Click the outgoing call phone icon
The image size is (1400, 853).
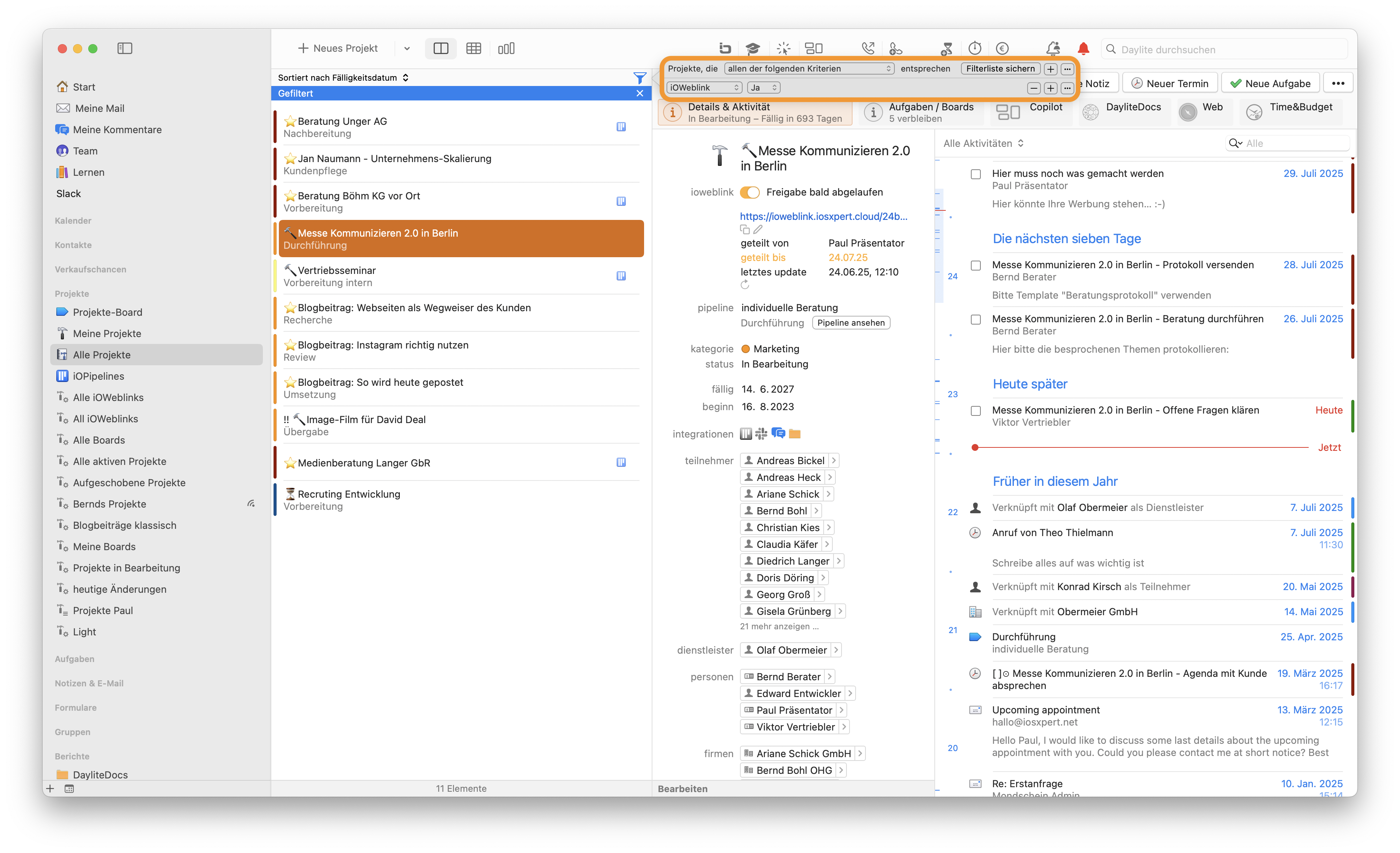(868, 48)
